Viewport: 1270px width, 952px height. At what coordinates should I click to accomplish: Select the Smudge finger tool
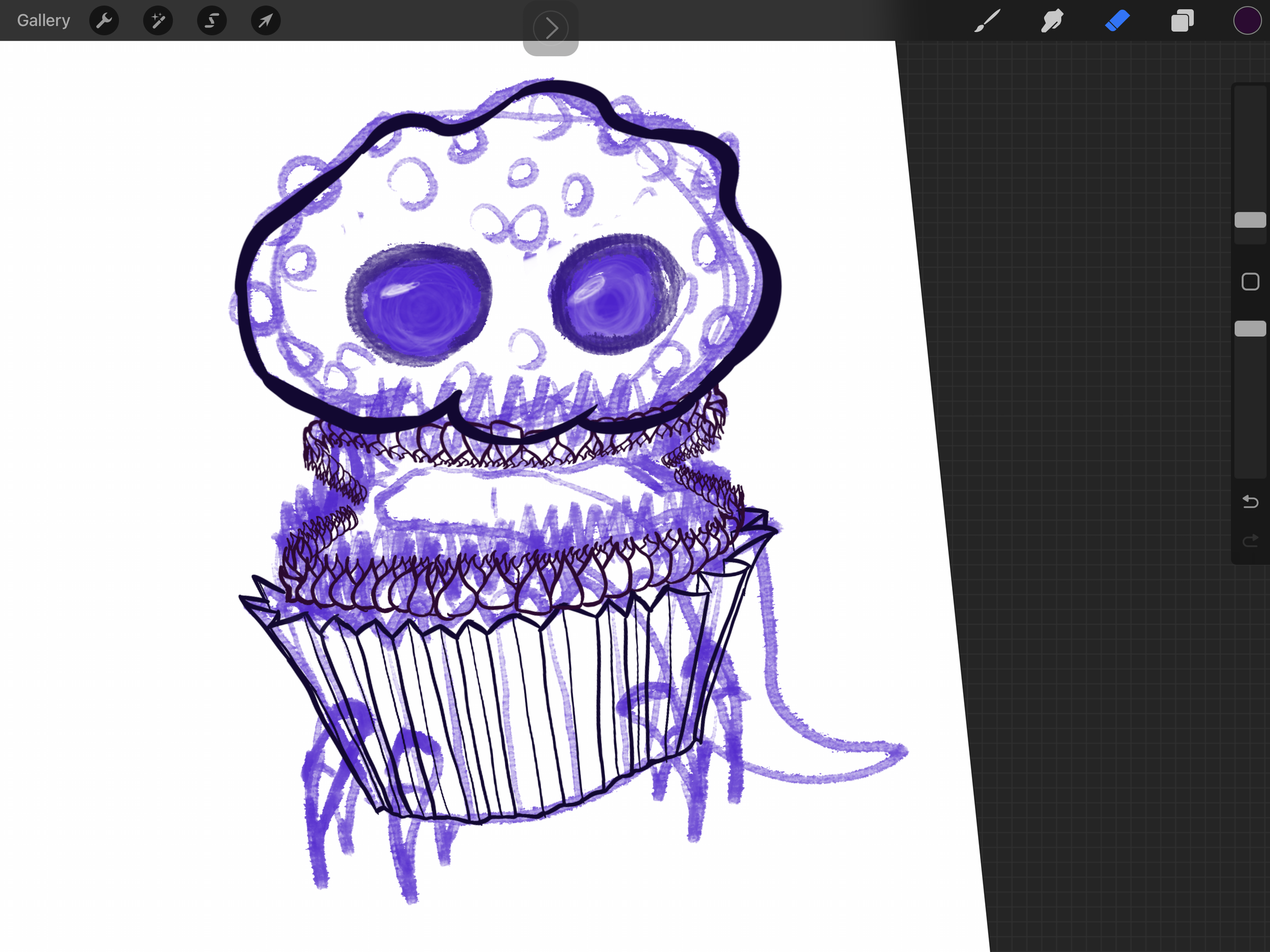1052,21
